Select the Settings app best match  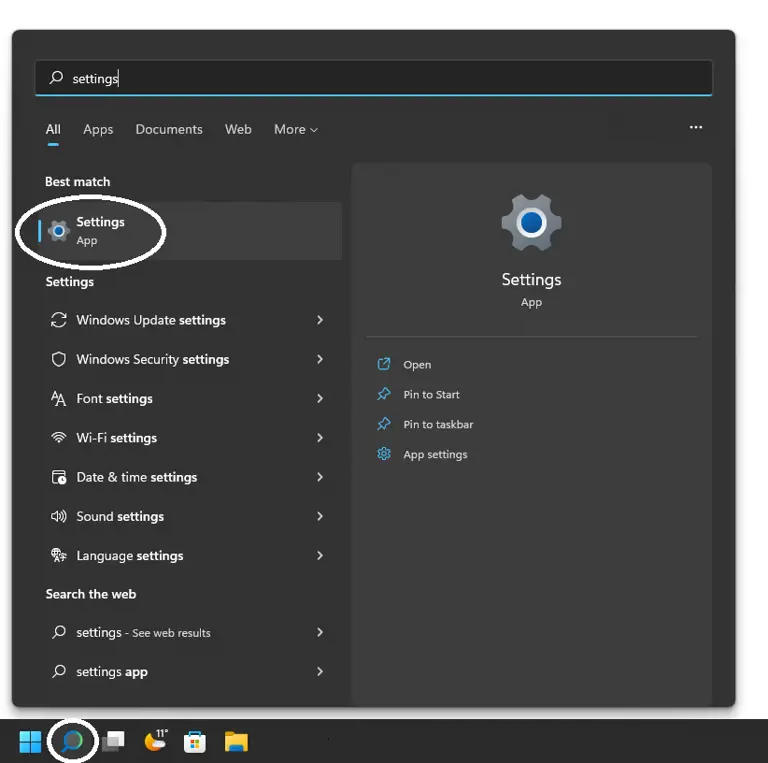(x=100, y=231)
